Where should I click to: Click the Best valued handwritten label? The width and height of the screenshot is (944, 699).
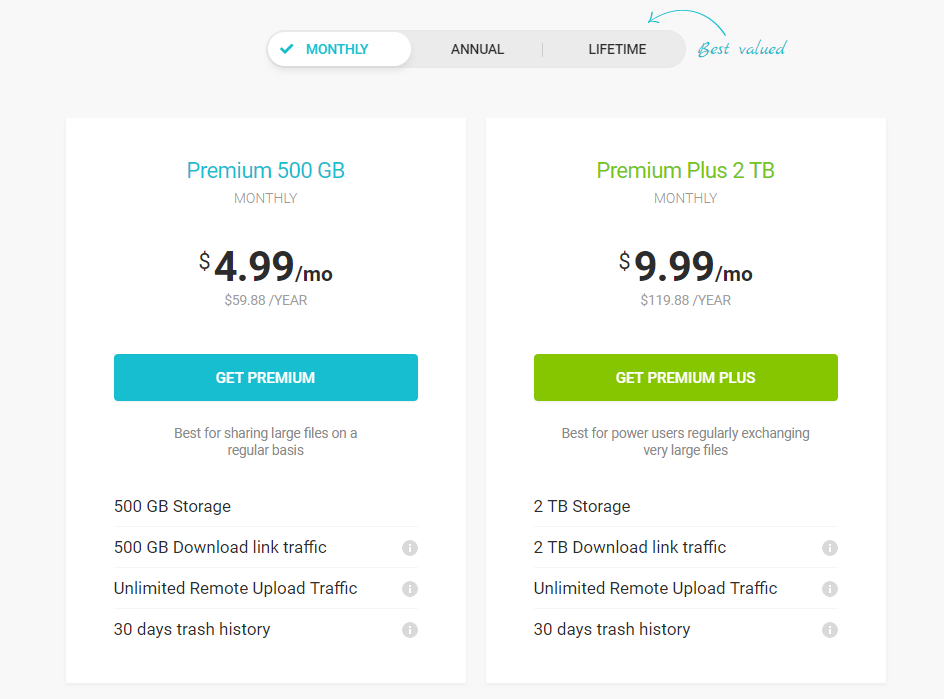click(741, 49)
